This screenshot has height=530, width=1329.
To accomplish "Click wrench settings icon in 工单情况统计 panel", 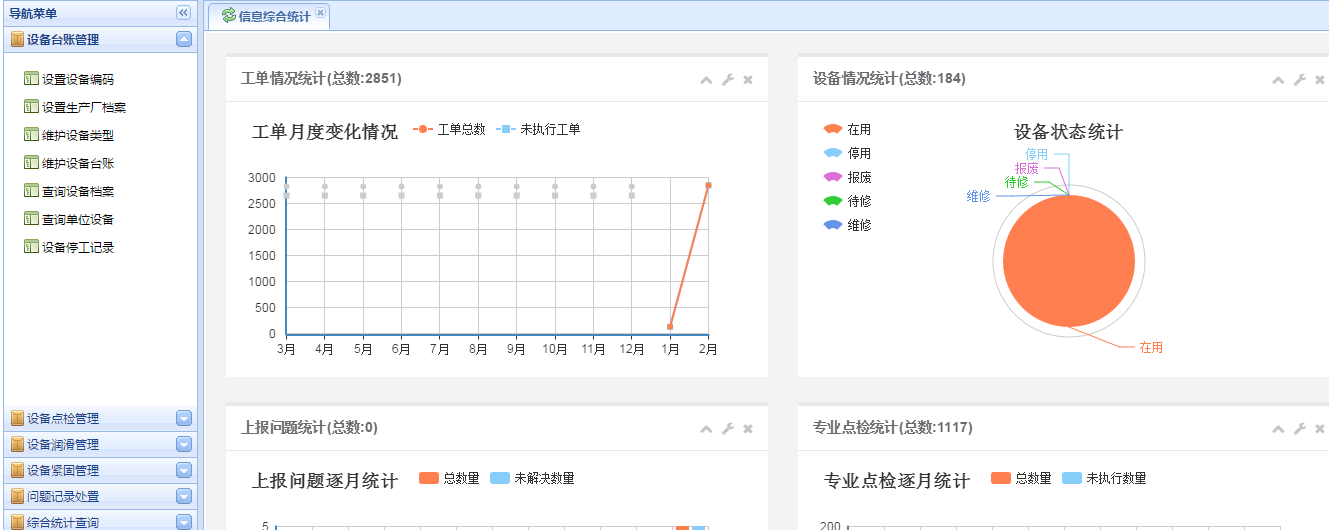I will [727, 80].
